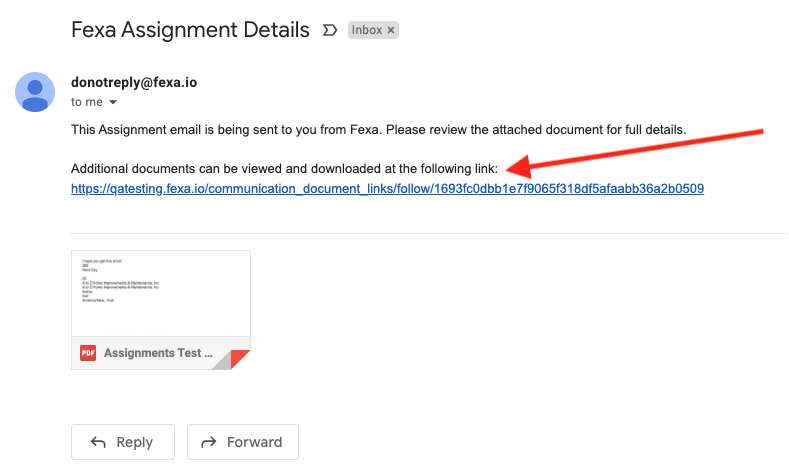Click the left-curved reply arrow icon
Screen dimensions: 789x476
point(98,442)
